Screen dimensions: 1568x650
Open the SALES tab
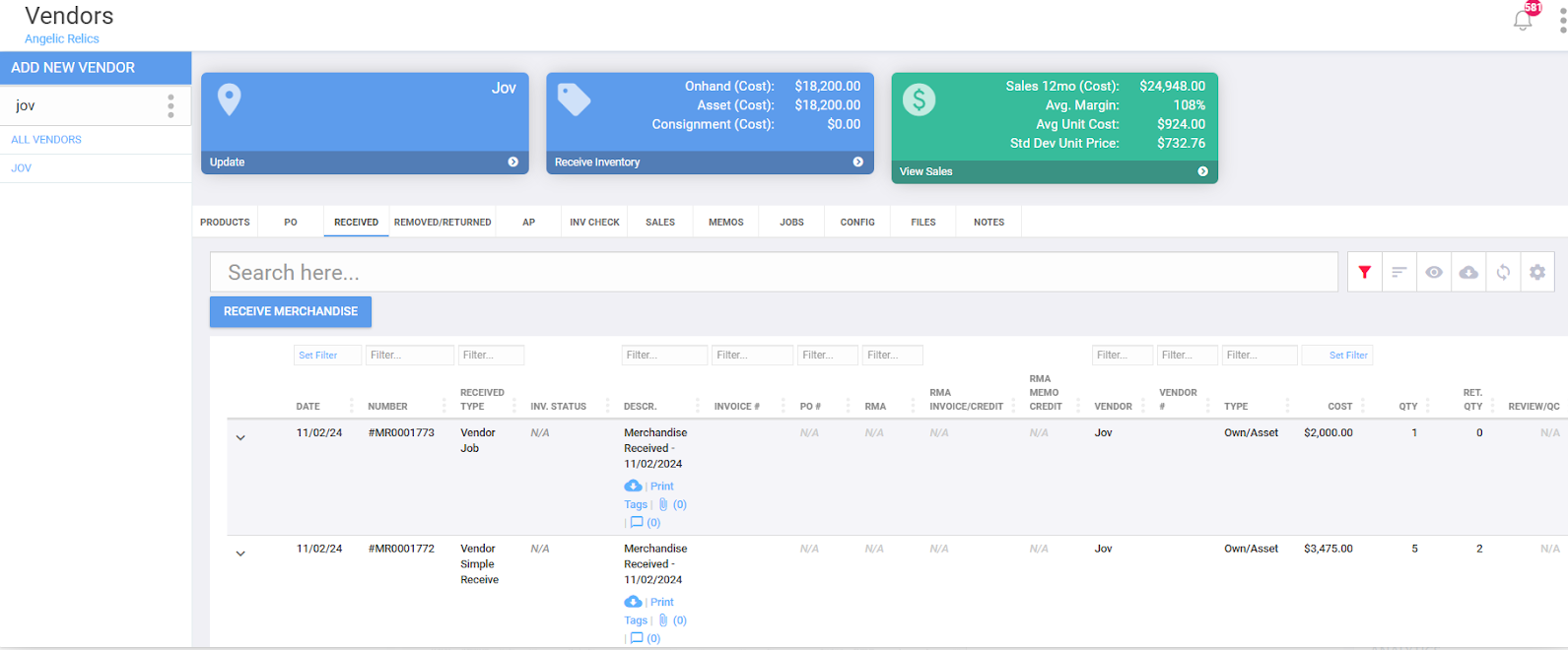point(660,223)
